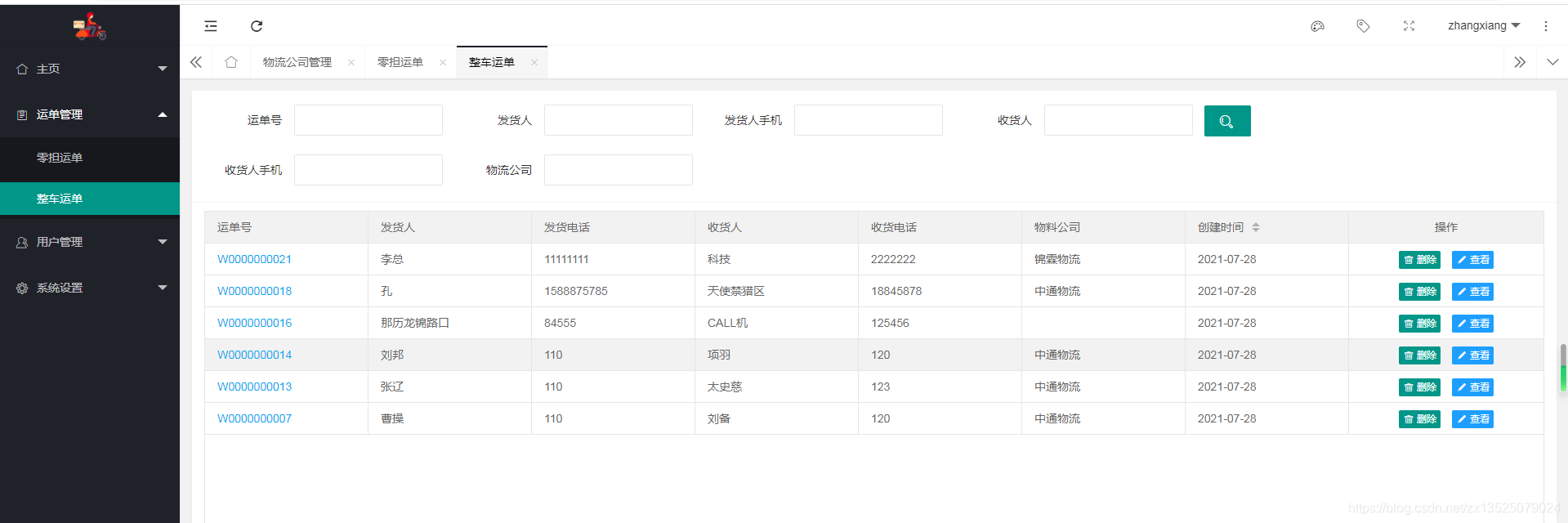Sort by 创建时间 column arrows
This screenshot has height=523, width=1568.
(x=1256, y=227)
